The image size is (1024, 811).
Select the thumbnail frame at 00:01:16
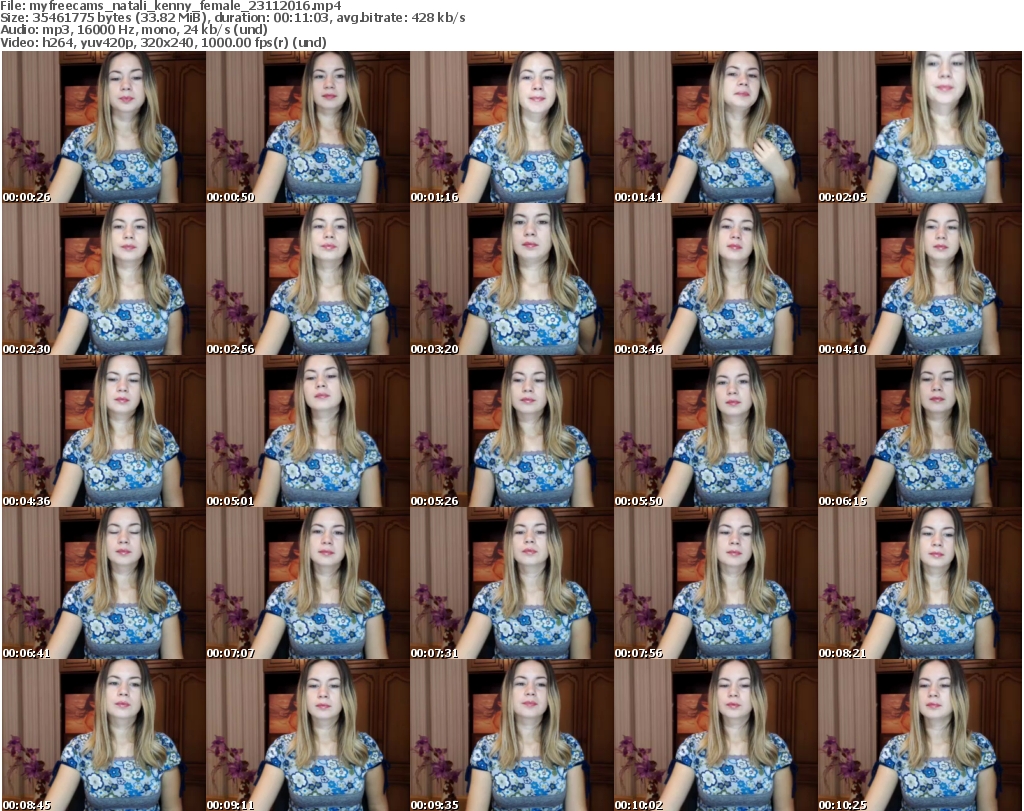[x=512, y=127]
